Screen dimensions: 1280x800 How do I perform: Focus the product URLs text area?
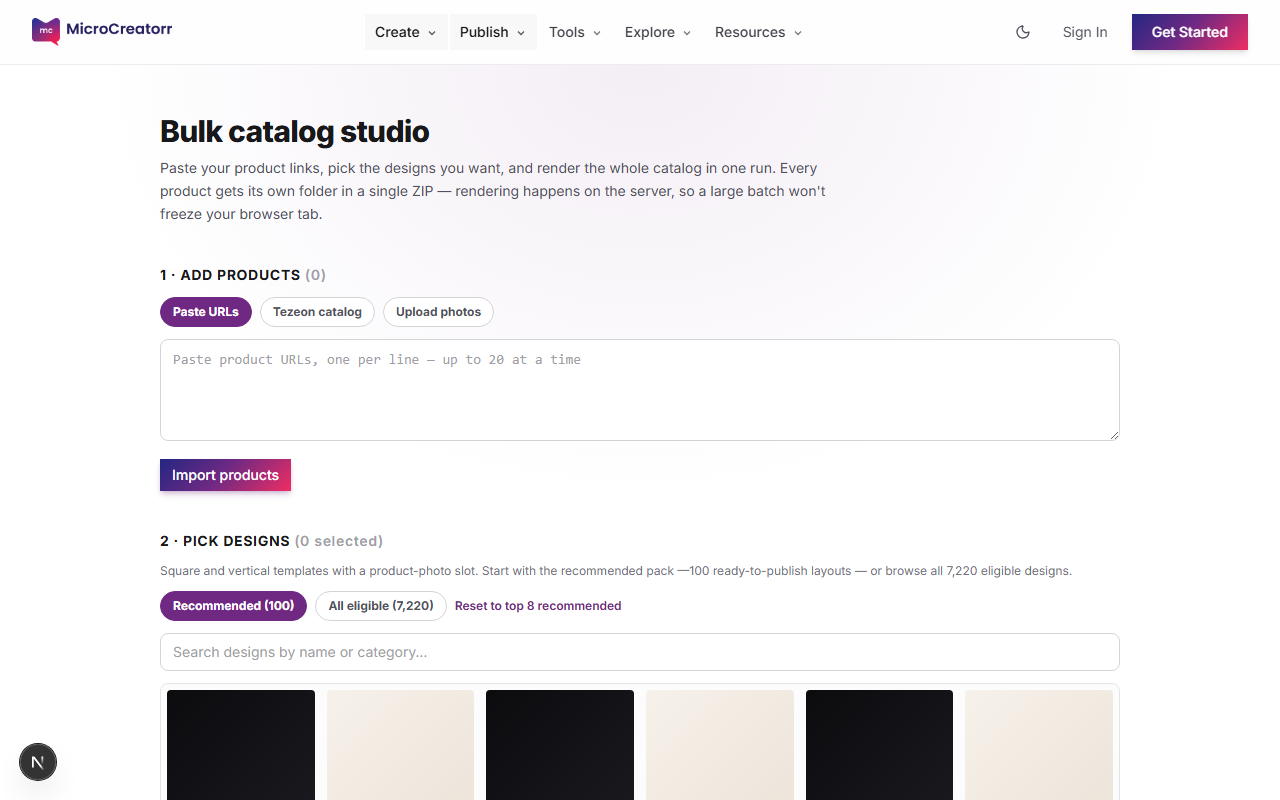640,390
